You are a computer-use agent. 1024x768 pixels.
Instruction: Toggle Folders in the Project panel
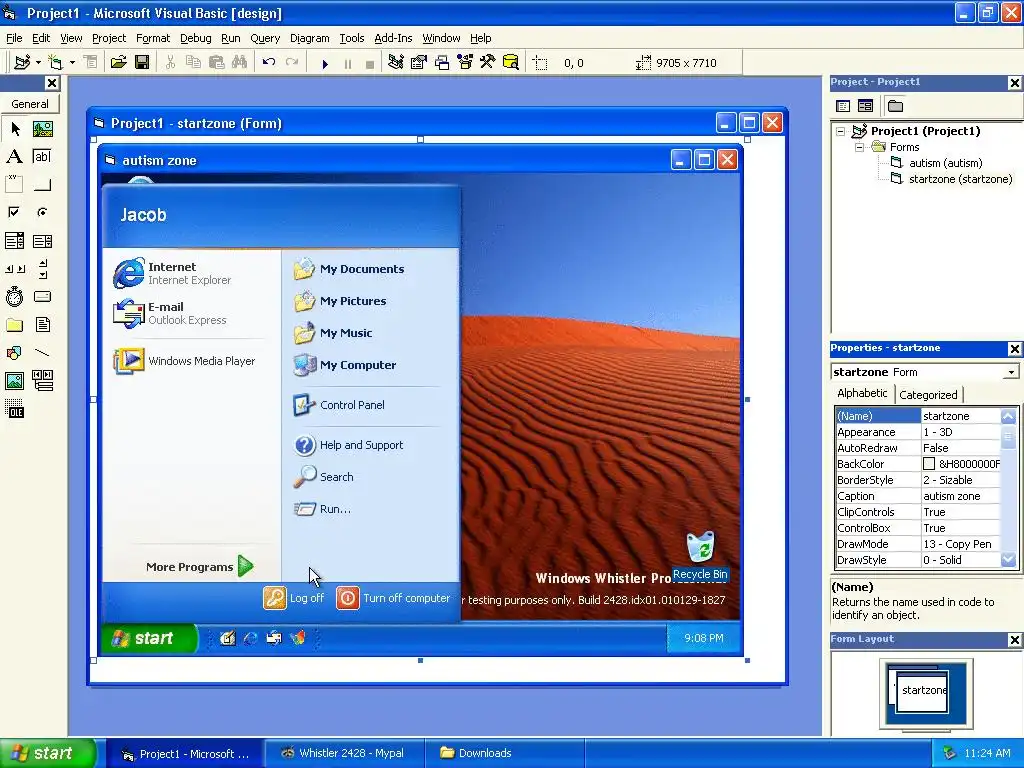coord(895,106)
